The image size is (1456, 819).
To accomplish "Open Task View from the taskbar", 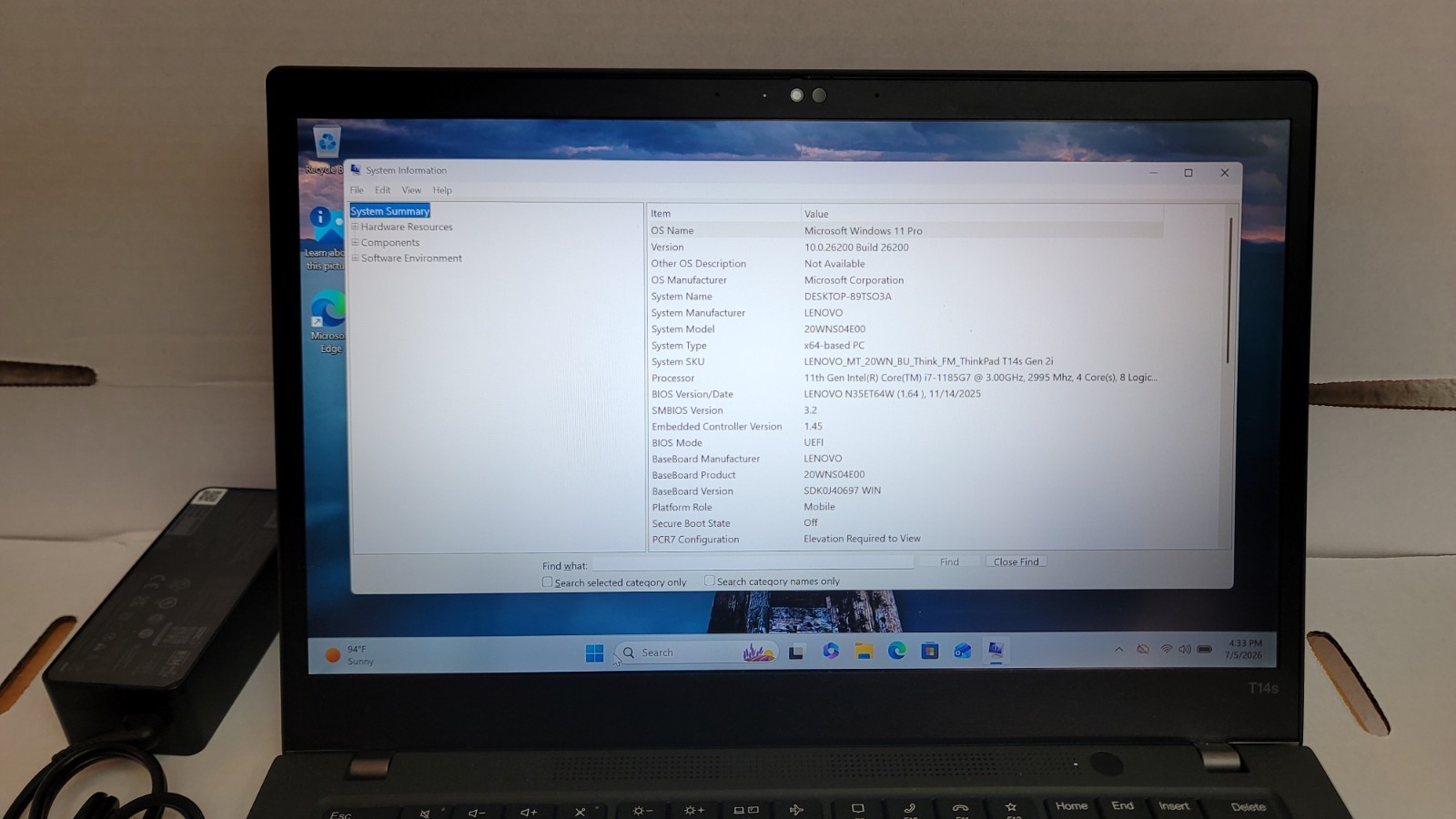I will [796, 652].
